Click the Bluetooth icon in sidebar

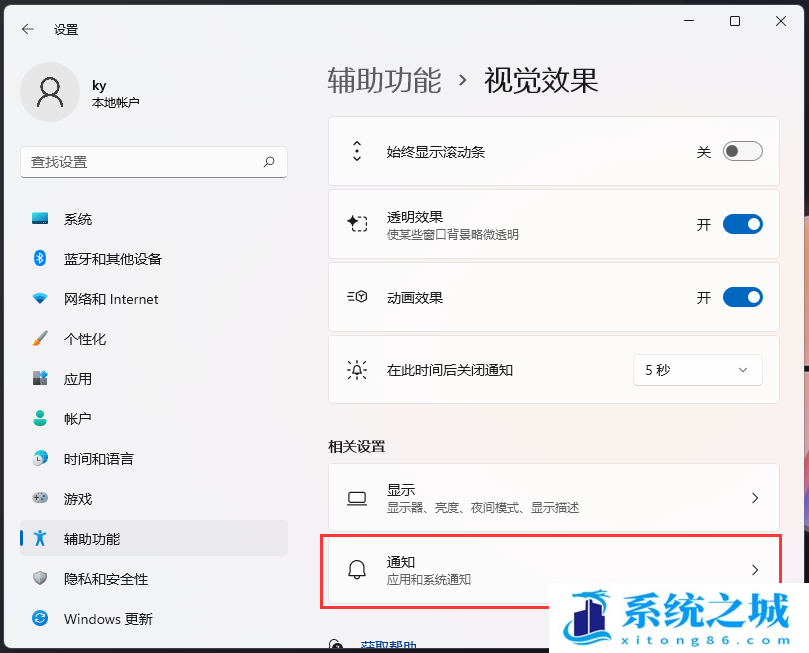tap(40, 258)
